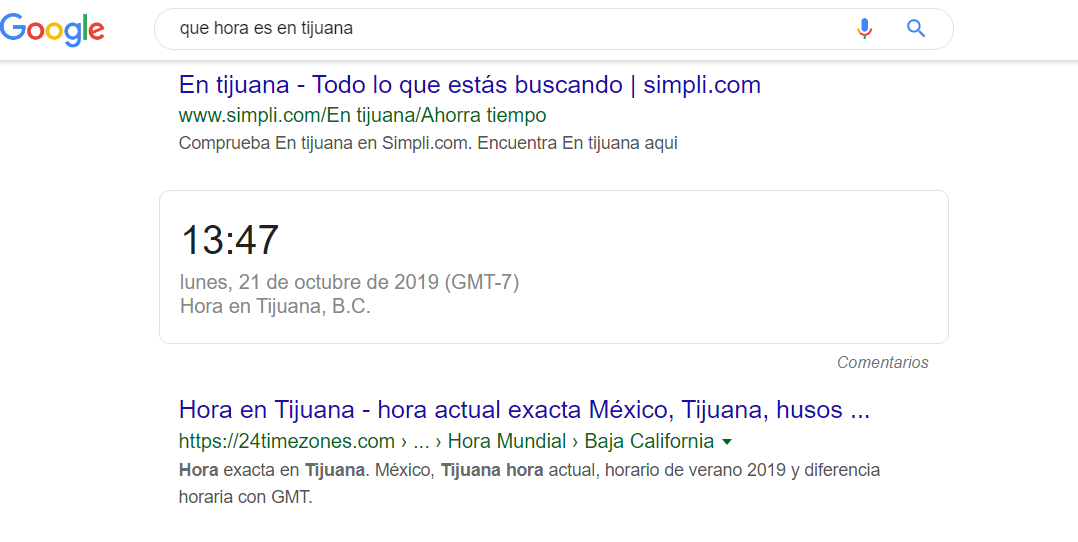Start voice search with the microphone icon
Image resolution: width=1078 pixels, height=542 pixels.
864,29
